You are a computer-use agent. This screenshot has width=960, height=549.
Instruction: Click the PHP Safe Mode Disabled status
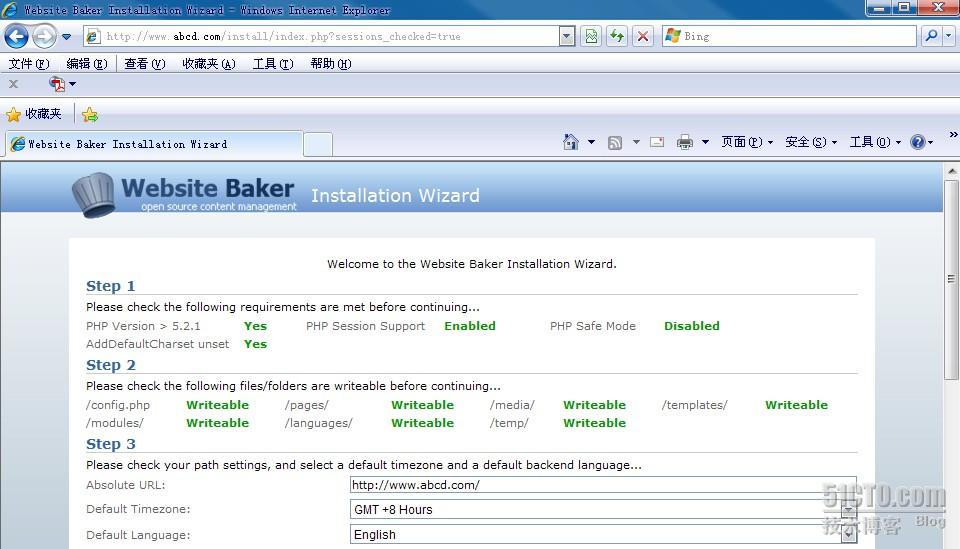tap(692, 326)
